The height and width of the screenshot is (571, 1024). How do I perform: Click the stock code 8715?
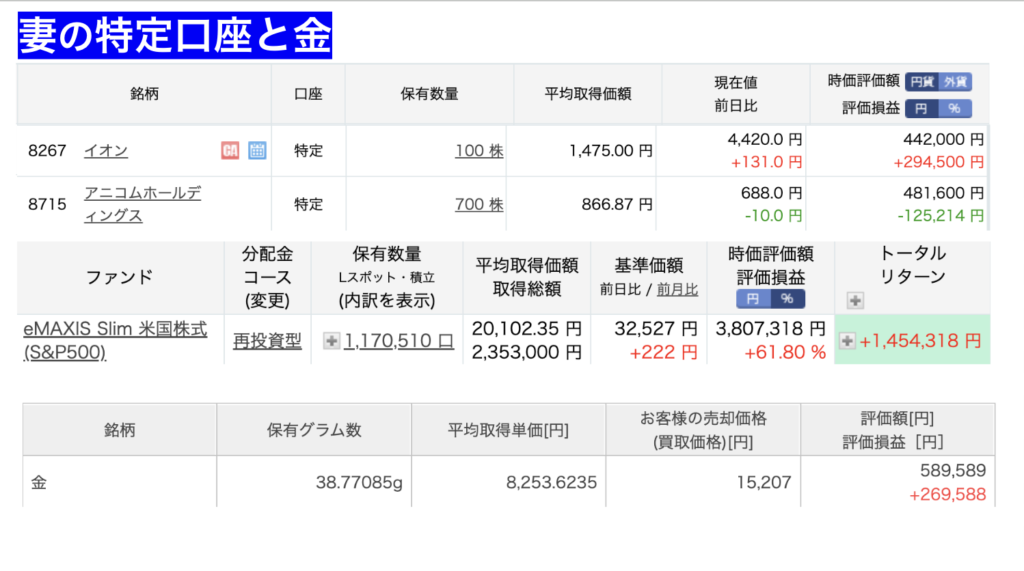[x=47, y=204]
